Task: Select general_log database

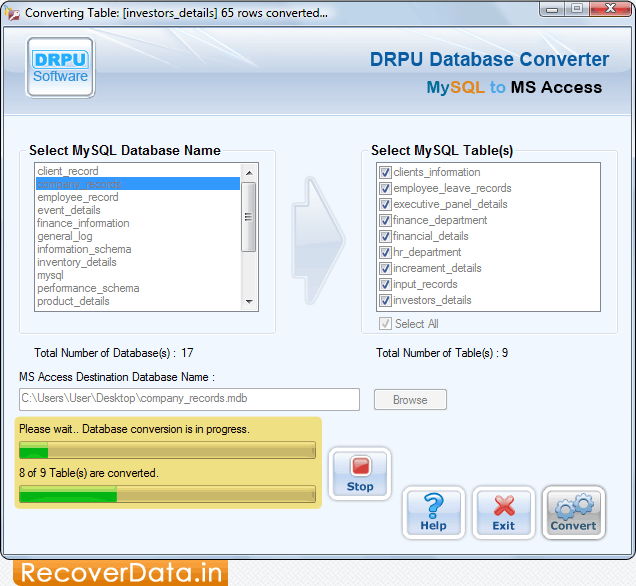Action: (x=138, y=236)
